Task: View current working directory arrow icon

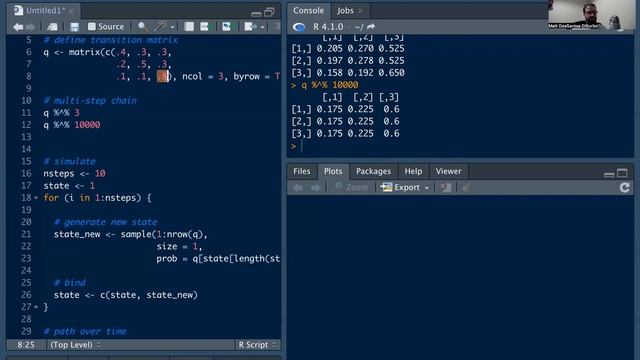Action: pyautogui.click(x=371, y=27)
